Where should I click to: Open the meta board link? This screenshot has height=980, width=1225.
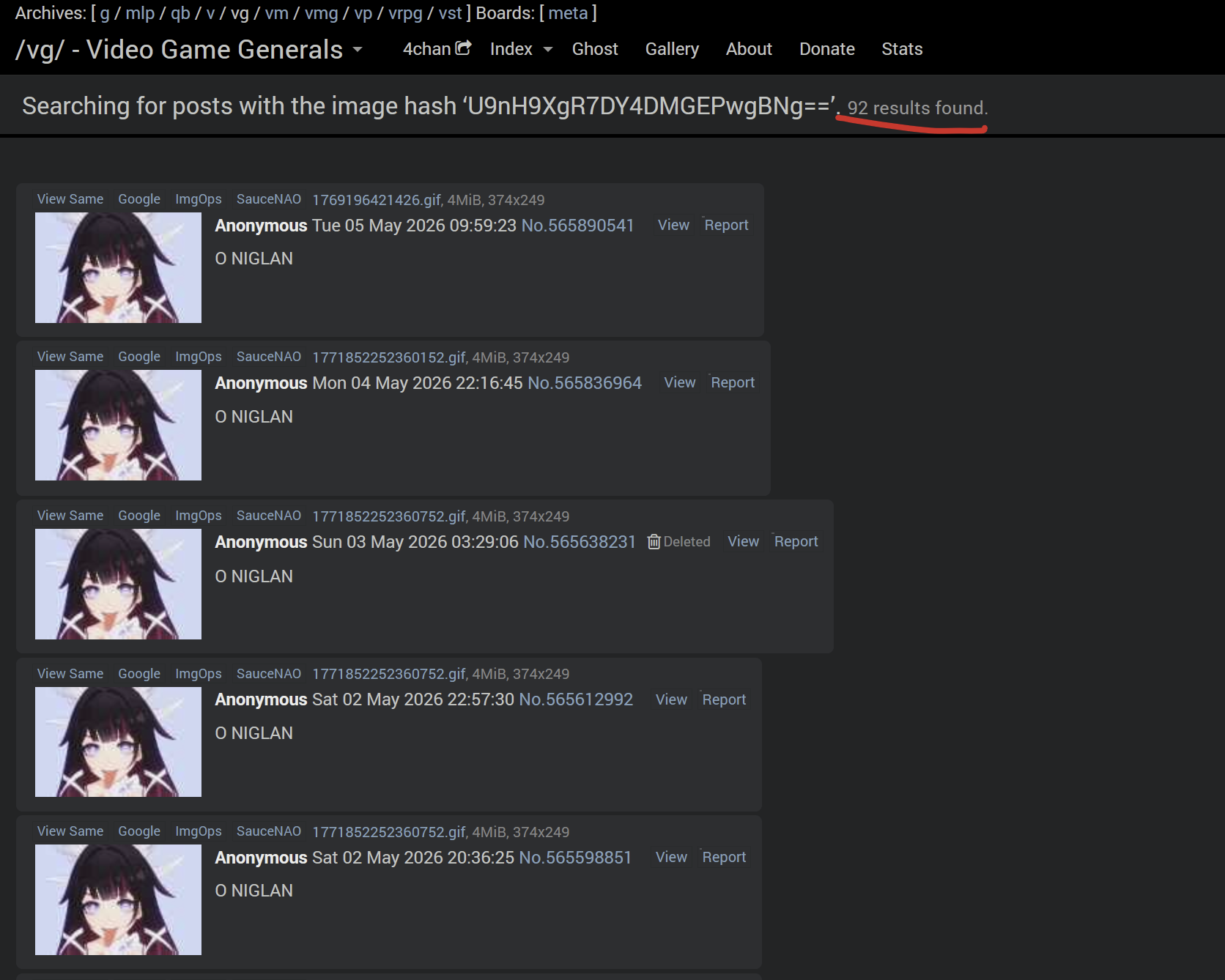(568, 13)
